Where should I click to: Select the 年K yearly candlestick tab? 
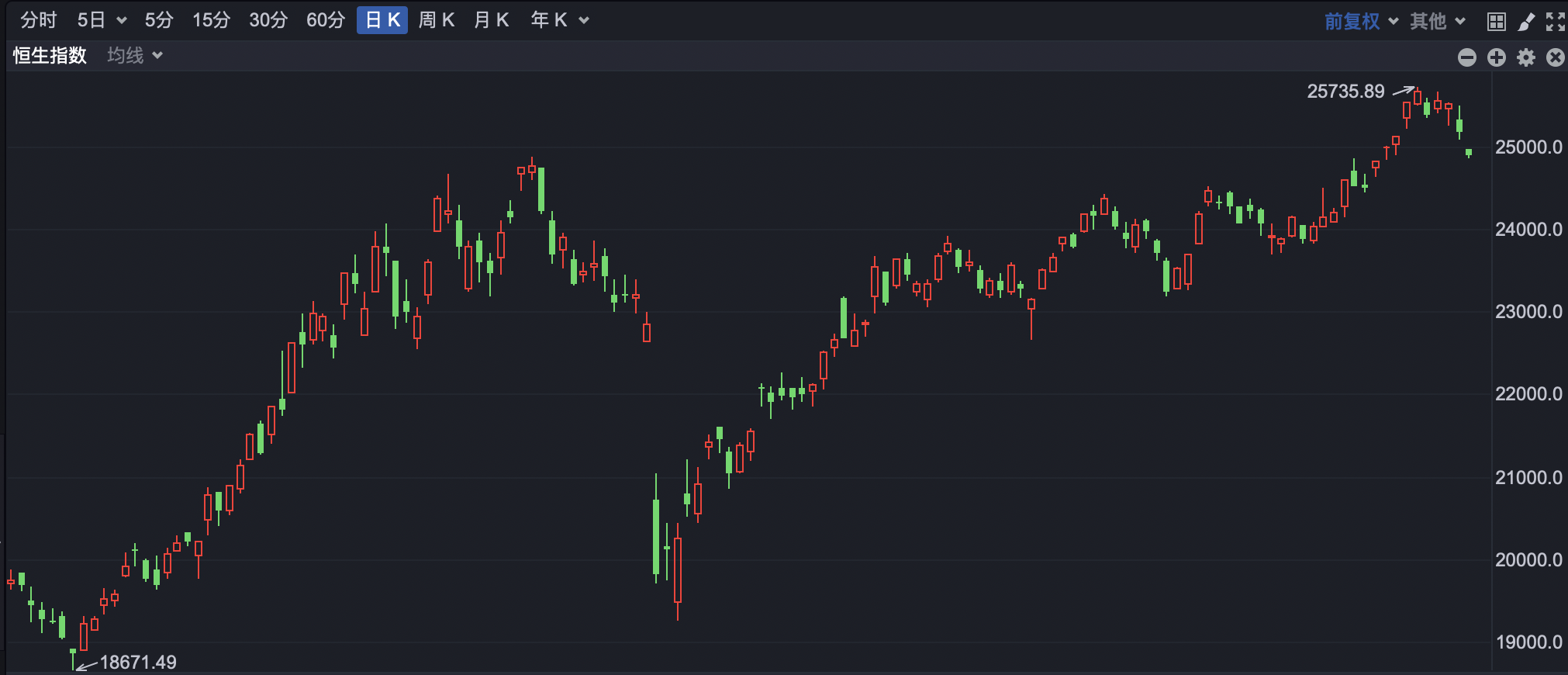click(x=549, y=20)
